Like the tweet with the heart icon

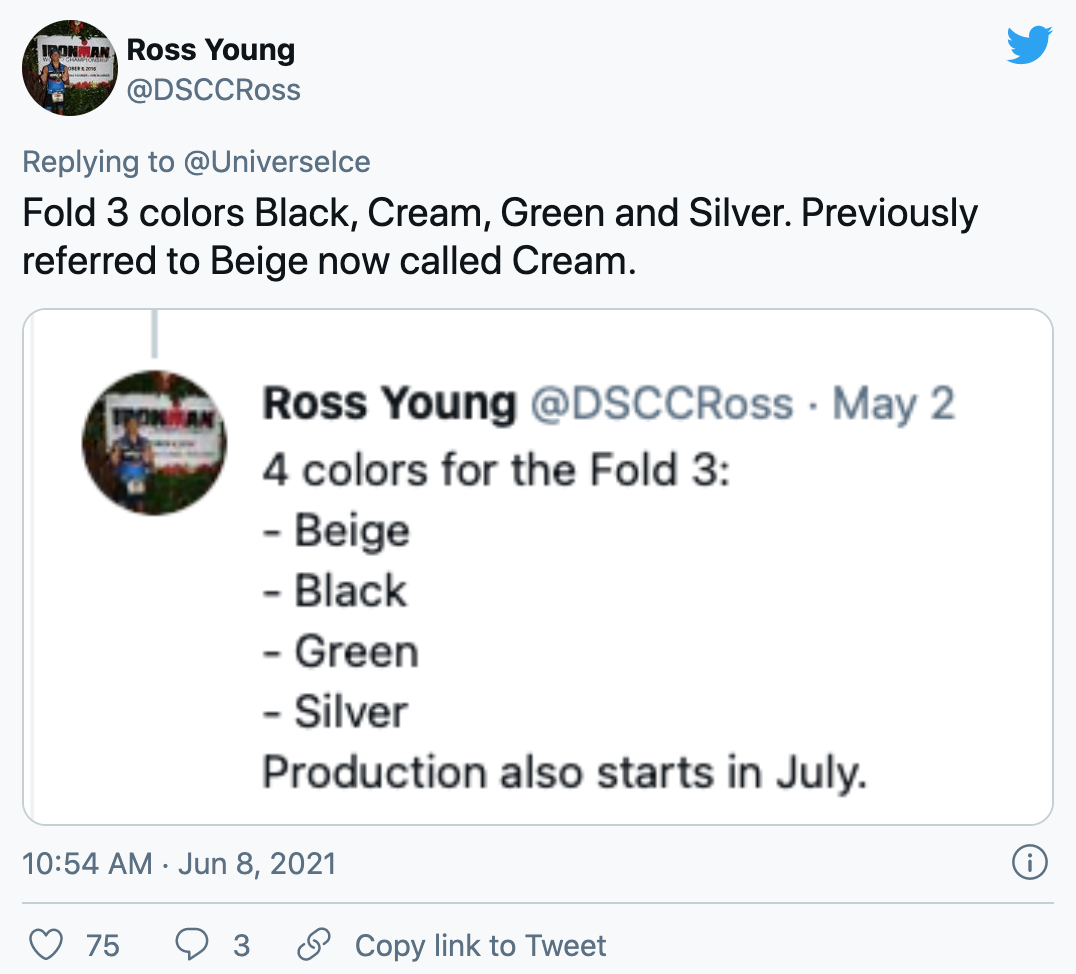47,945
